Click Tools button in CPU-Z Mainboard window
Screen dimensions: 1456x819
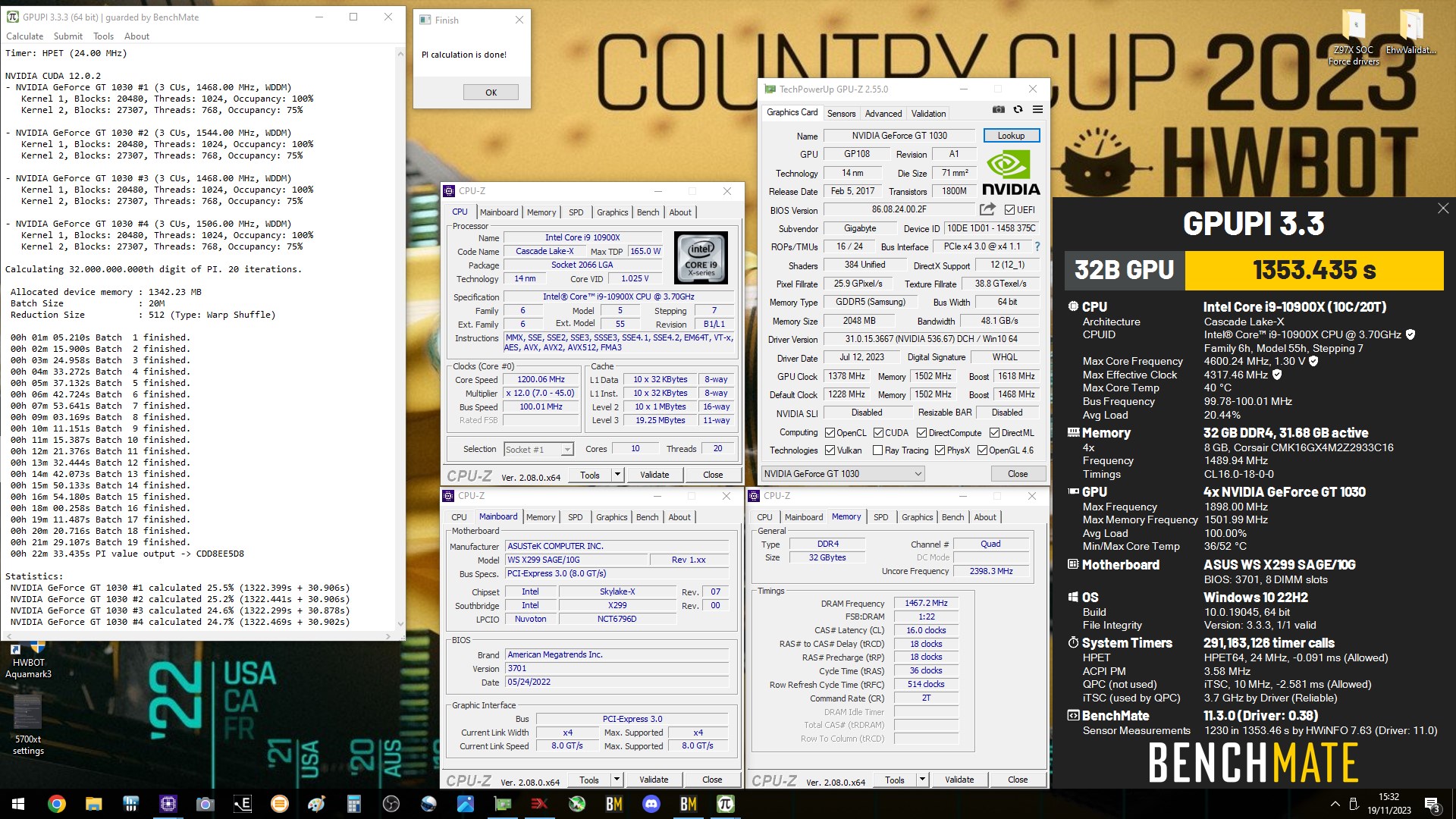(589, 780)
